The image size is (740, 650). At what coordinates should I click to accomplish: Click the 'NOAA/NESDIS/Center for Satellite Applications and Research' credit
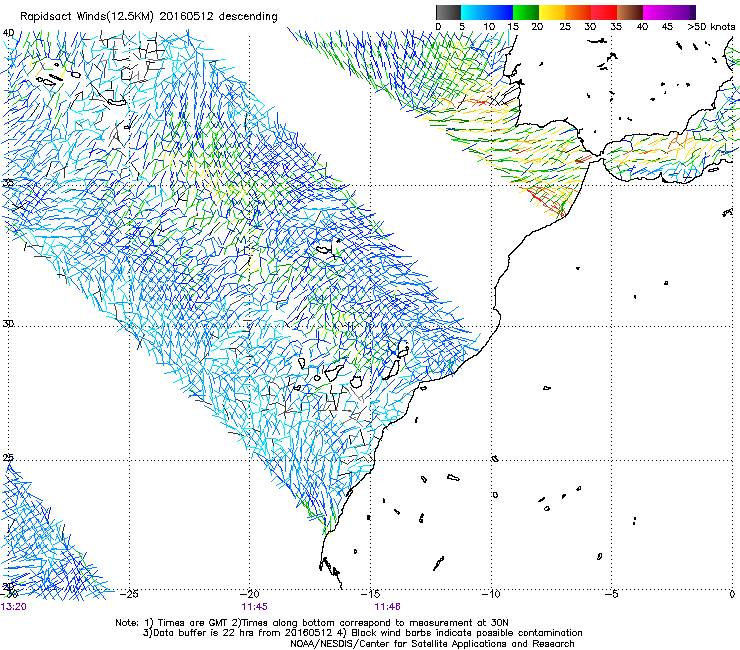point(432,644)
